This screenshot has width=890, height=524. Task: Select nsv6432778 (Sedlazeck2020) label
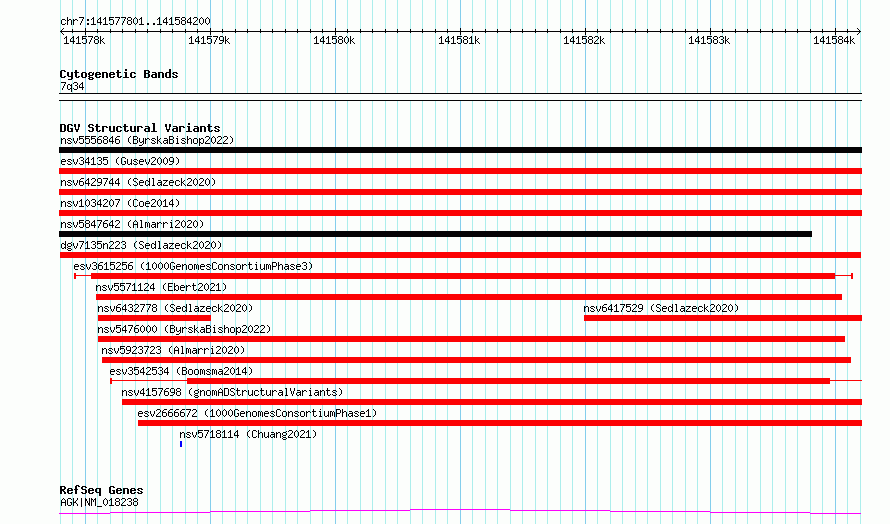(x=175, y=308)
